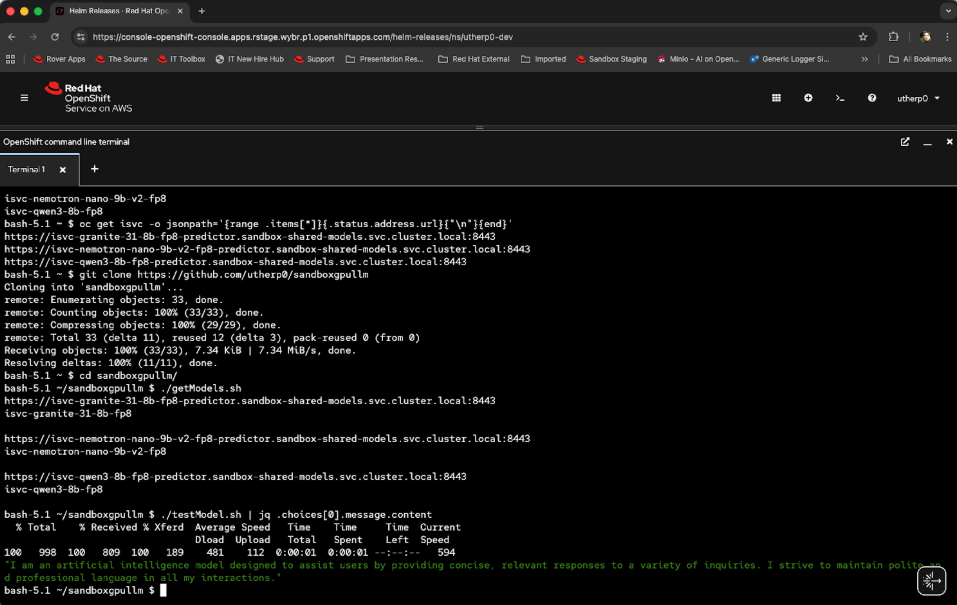Image resolution: width=957 pixels, height=605 pixels.
Task: Click the Red Hat OpenShift logo
Action: 87,98
